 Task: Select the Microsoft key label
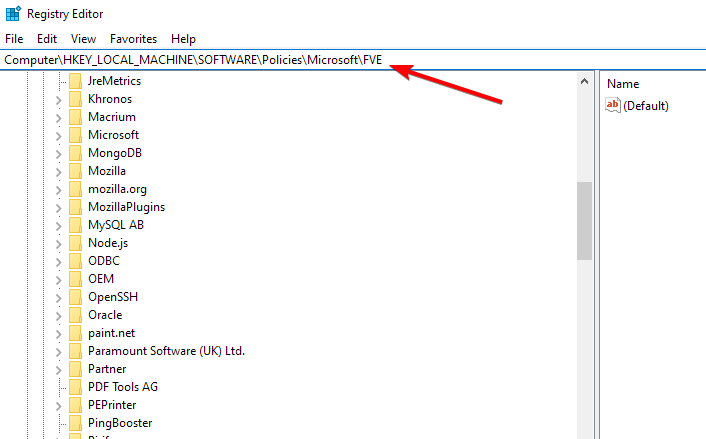[113, 135]
